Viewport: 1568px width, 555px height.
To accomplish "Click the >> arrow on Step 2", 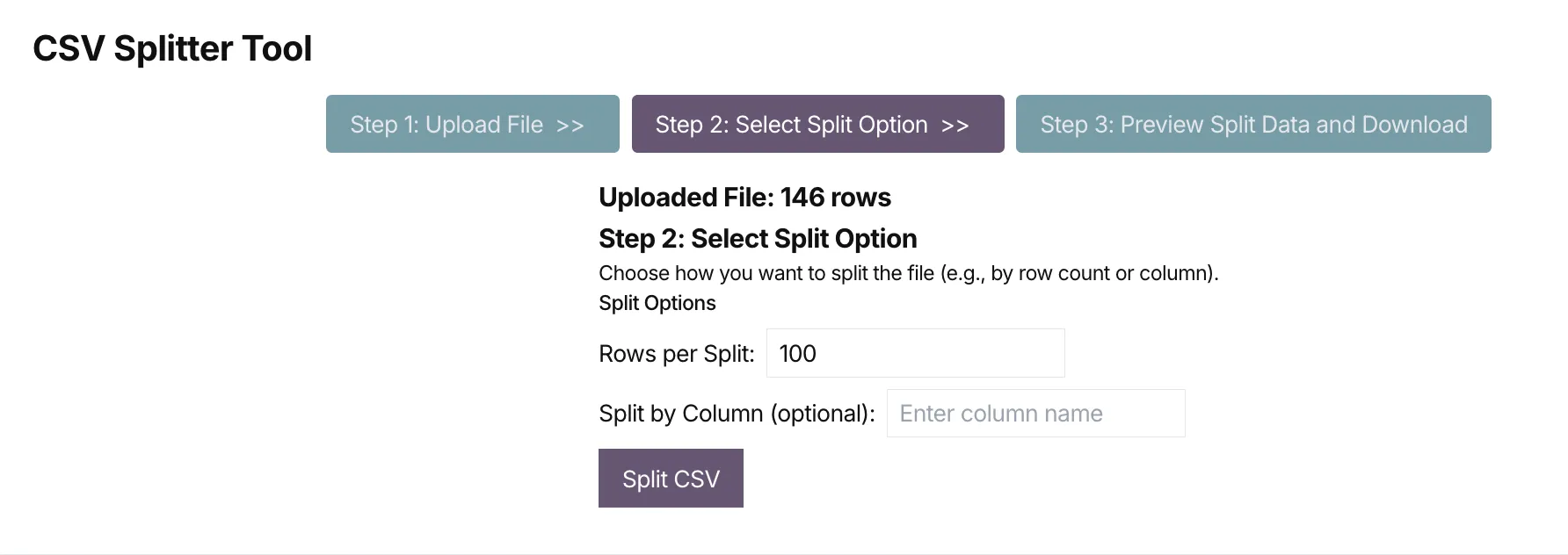I will pos(955,126).
